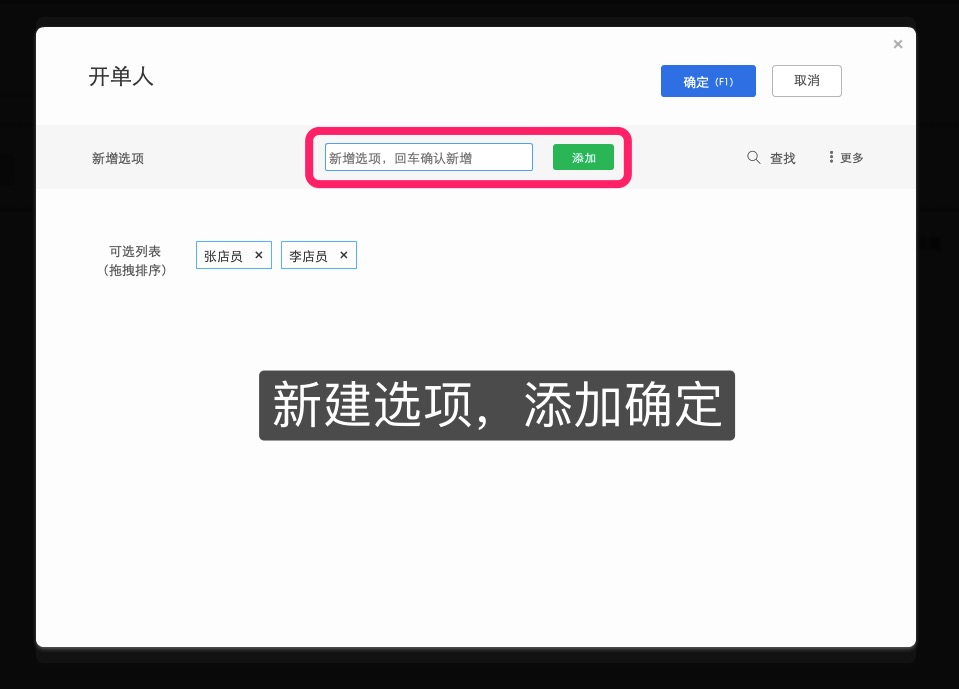Remove 张店员 with its x icon
The width and height of the screenshot is (959, 689).
click(259, 255)
